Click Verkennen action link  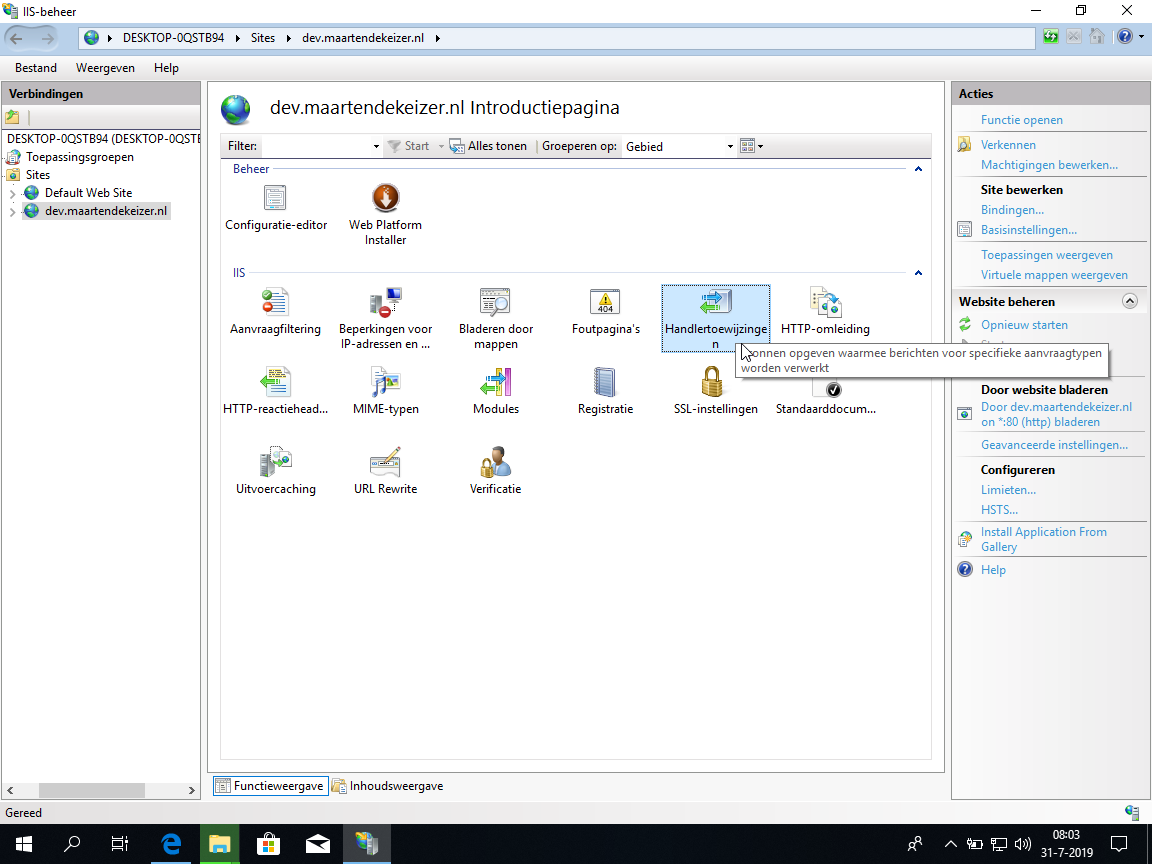tap(1008, 145)
